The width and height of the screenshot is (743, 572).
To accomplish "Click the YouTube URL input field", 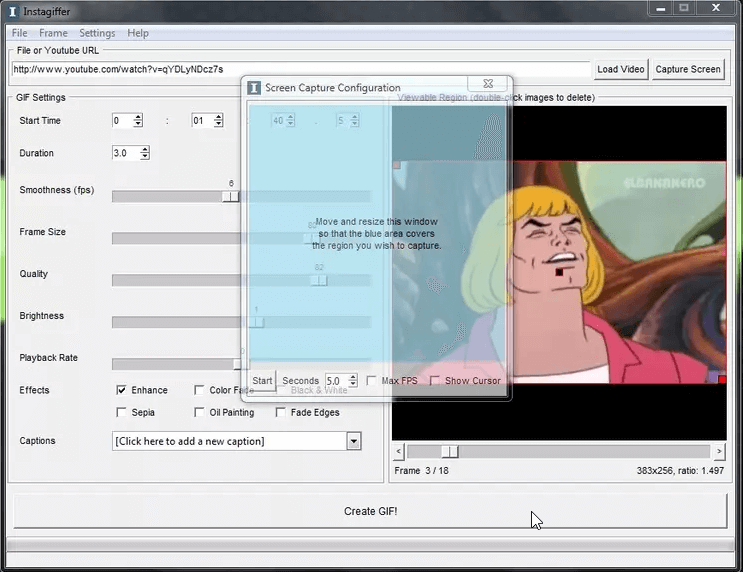I will [301, 69].
